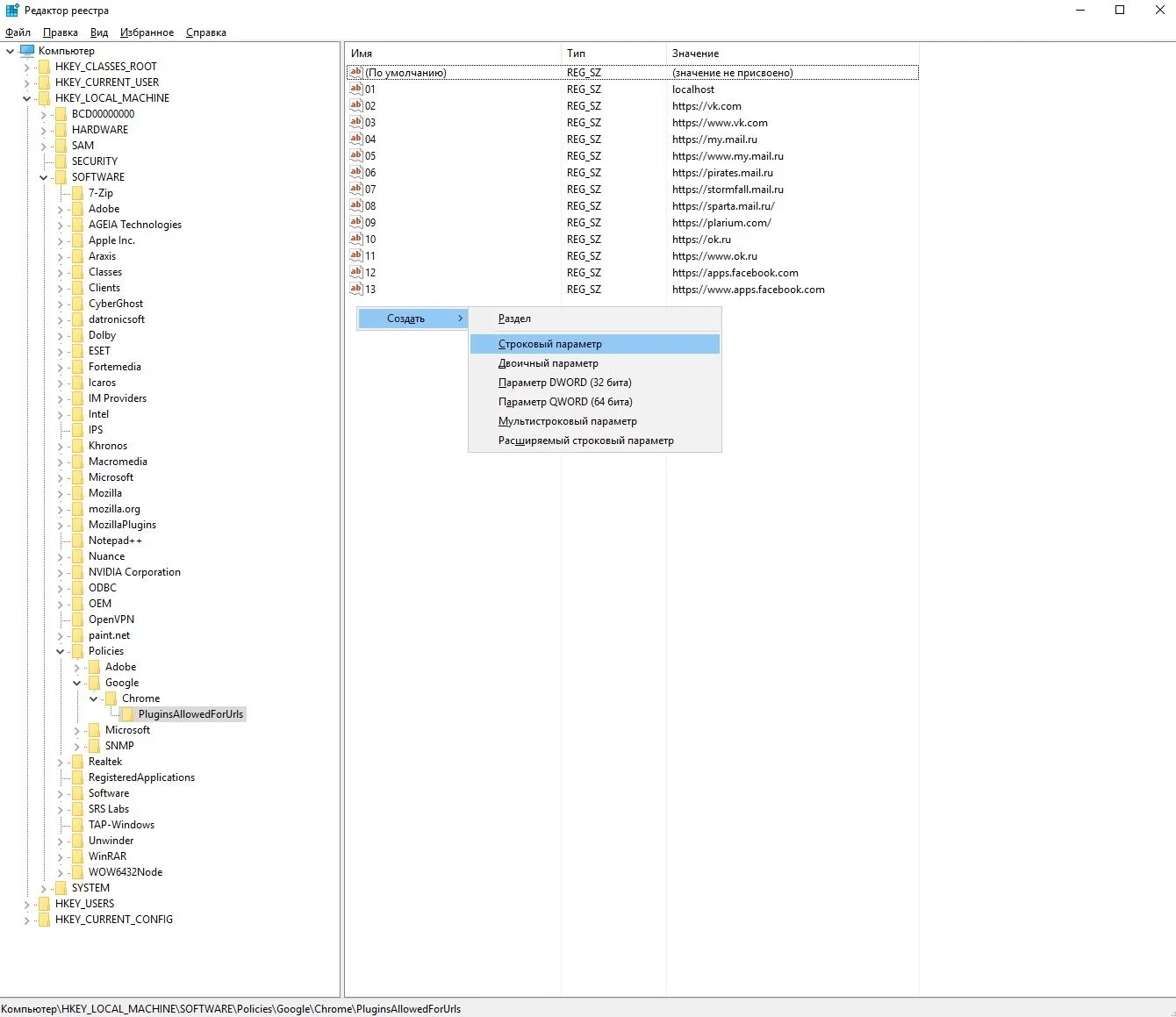1176x1017 pixels.
Task: Click the string value icon for entry 09
Action: tap(356, 222)
